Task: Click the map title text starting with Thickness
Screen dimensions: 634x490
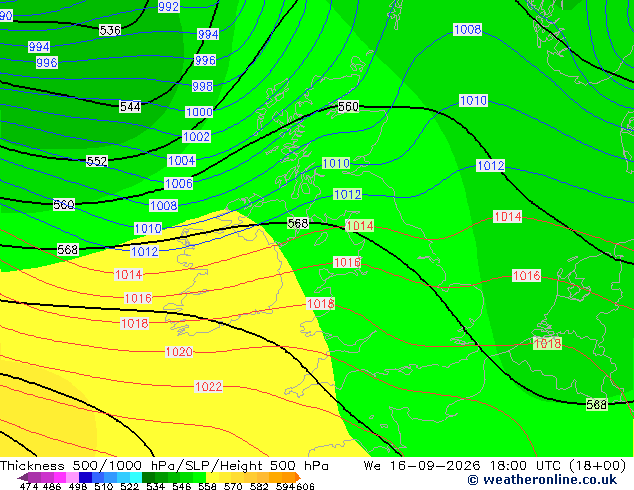Action: 164,466
